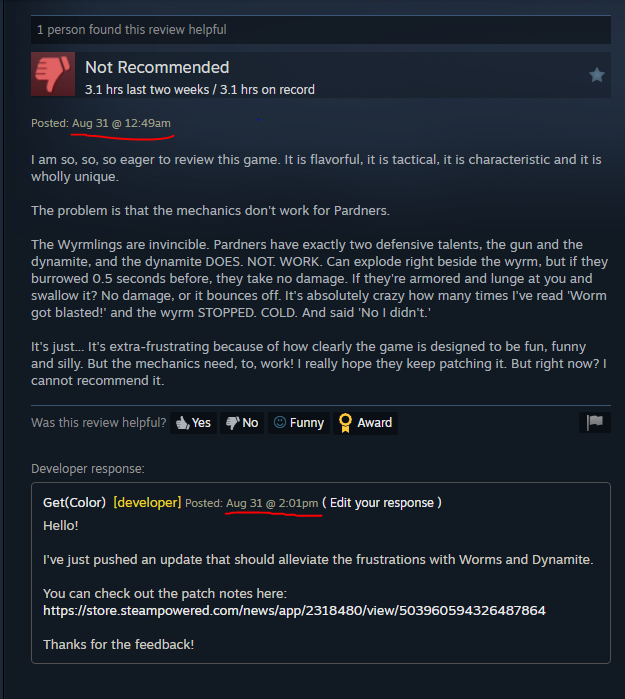Click the yellow [developer] tag
Image resolution: width=625 pixels, height=699 pixels.
[x=147, y=503]
